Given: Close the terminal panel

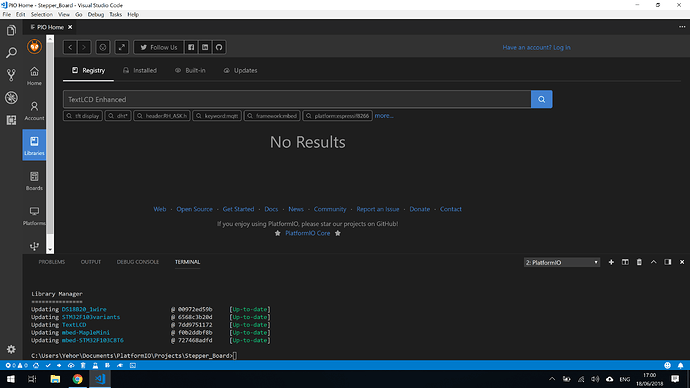Looking at the screenshot, I should click(x=682, y=262).
